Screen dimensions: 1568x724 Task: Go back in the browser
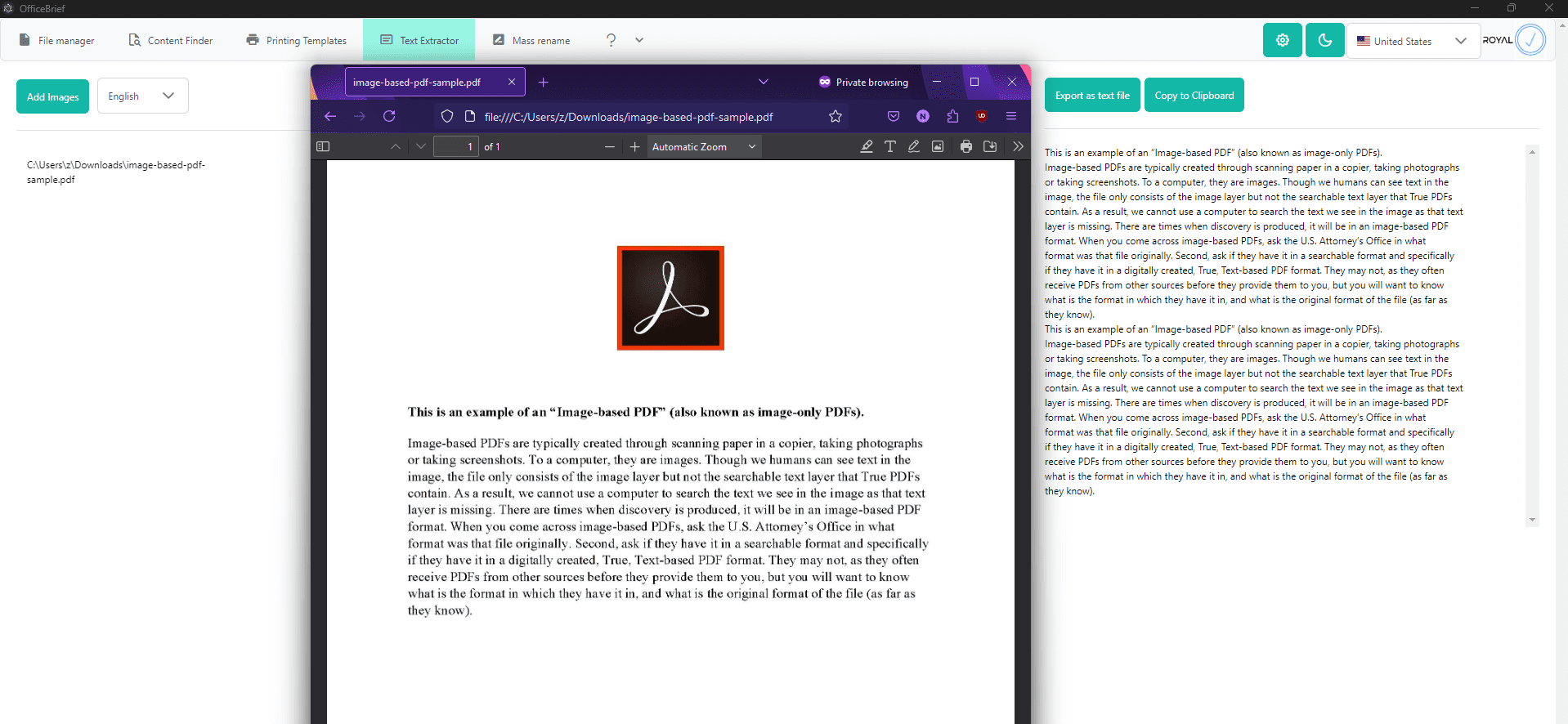point(330,116)
